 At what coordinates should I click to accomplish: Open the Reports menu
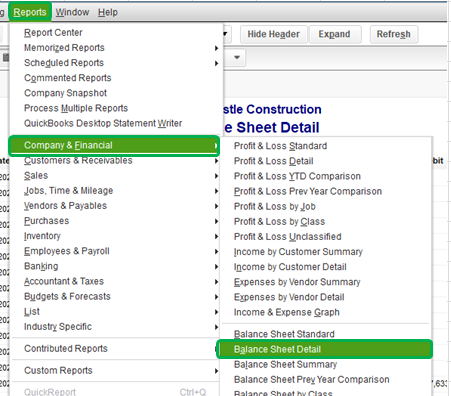pyautogui.click(x=30, y=12)
